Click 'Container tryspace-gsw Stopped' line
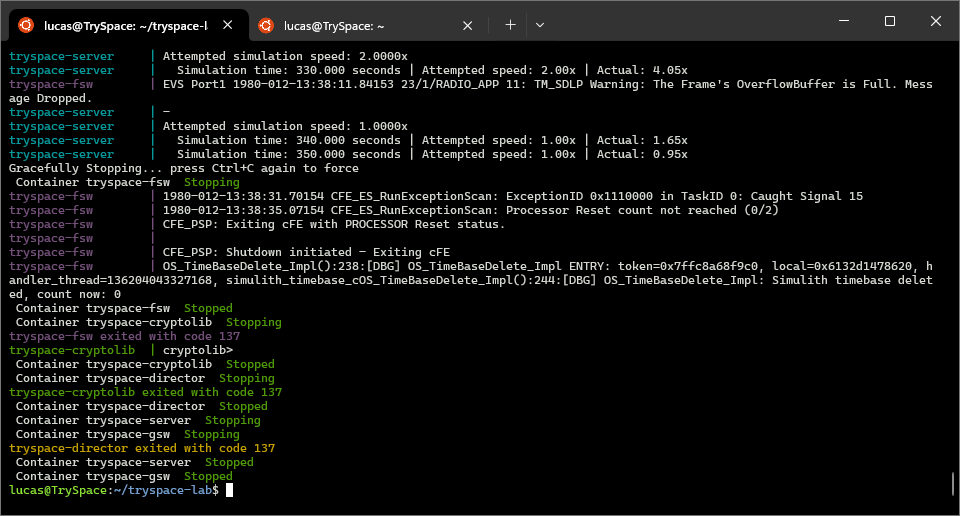Screen dimensions: 960x516 [x=124, y=477]
